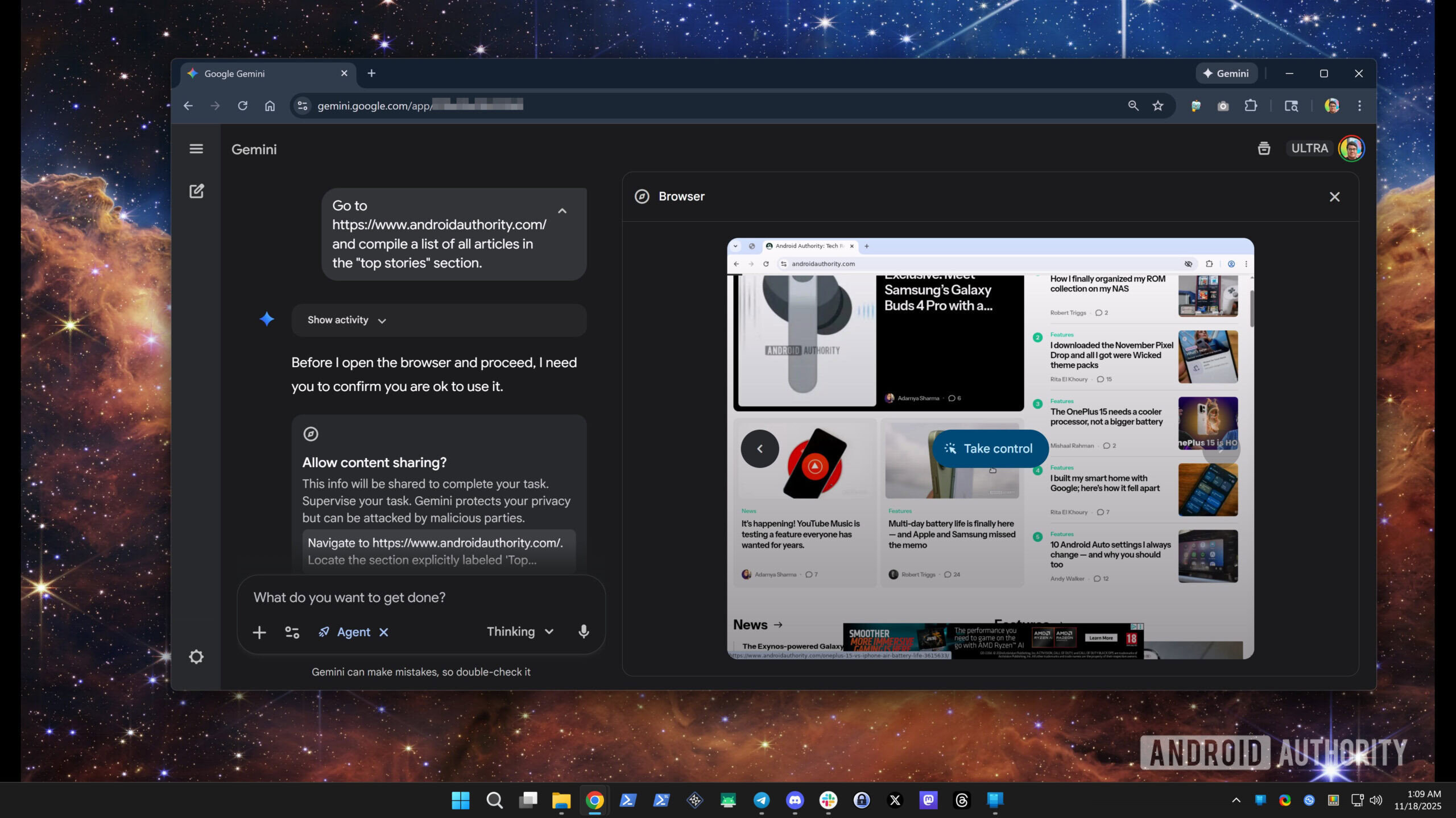The height and width of the screenshot is (818, 1456).
Task: Click the ULTRA badge
Action: (x=1309, y=148)
